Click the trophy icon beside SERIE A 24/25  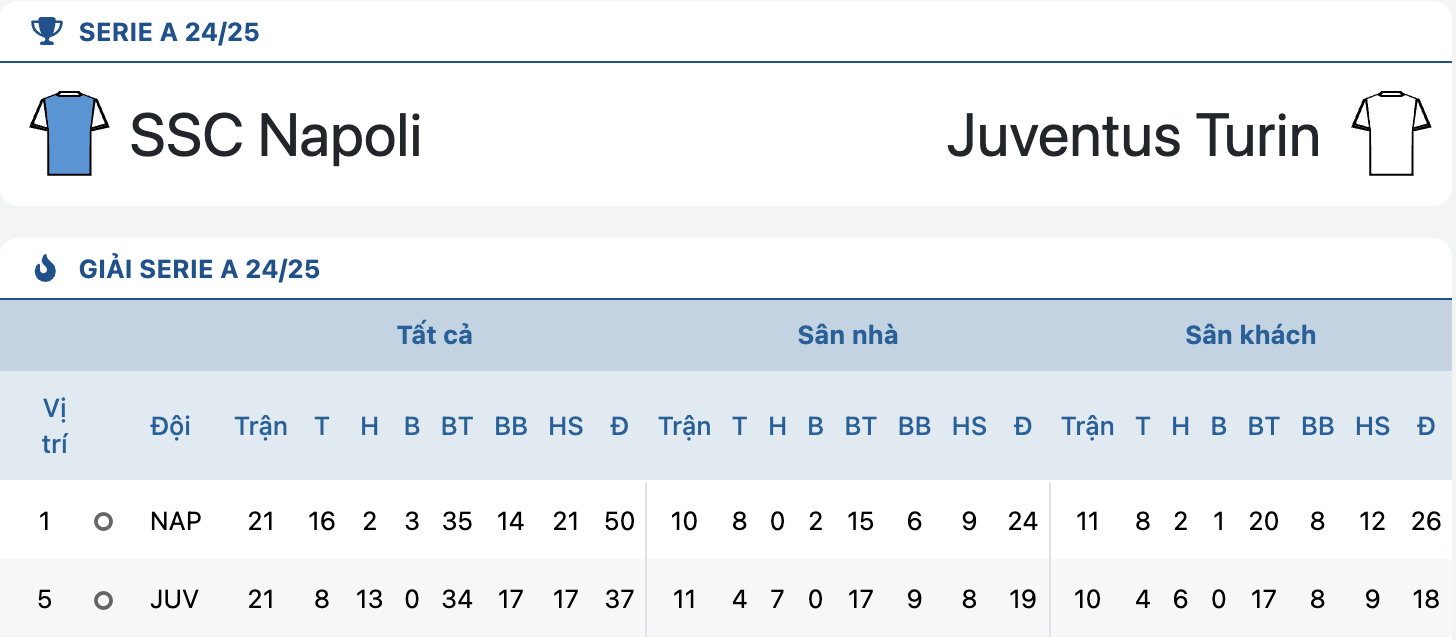[46, 32]
